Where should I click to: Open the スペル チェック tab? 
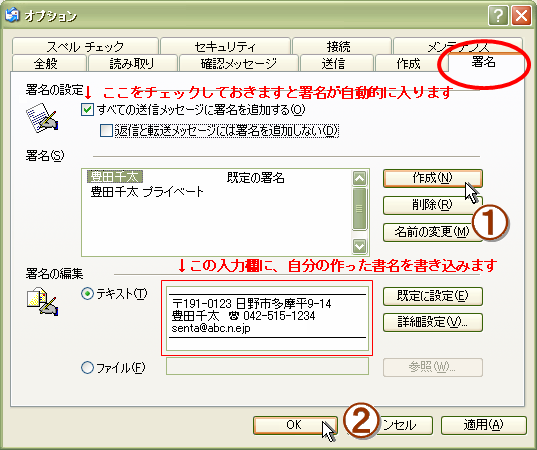[x=85, y=46]
